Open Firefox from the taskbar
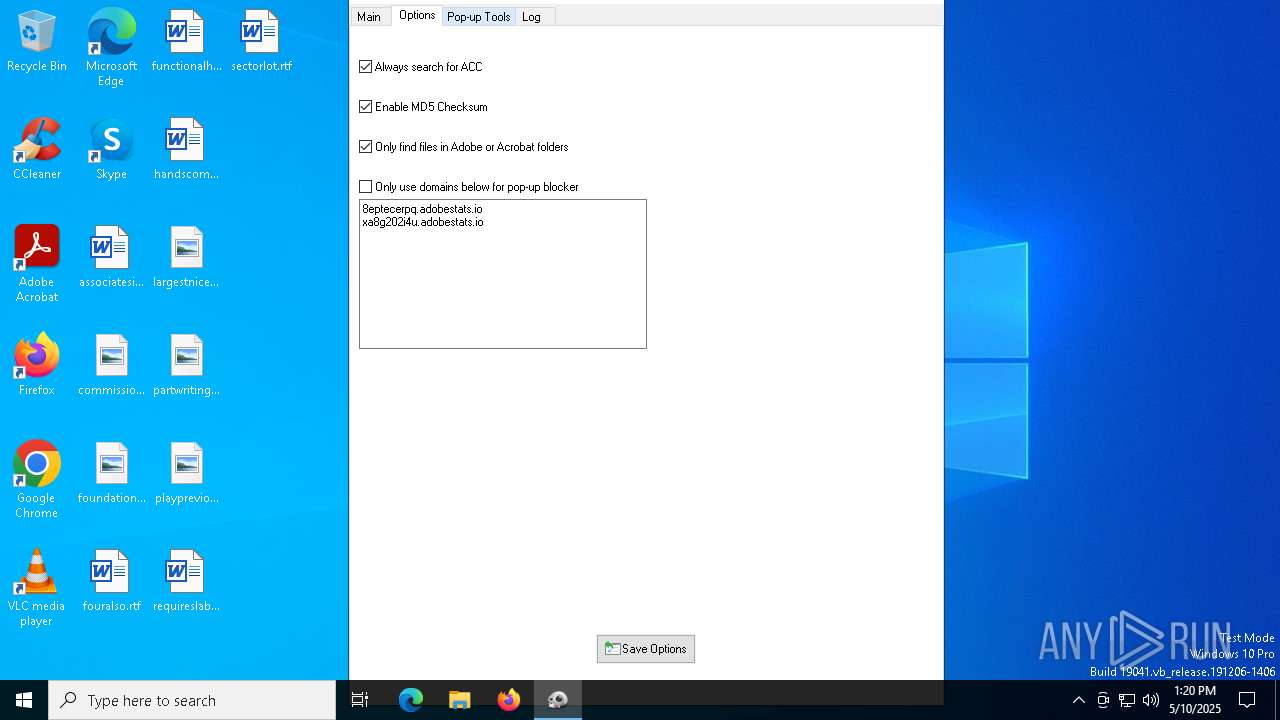1280x720 pixels. (509, 700)
